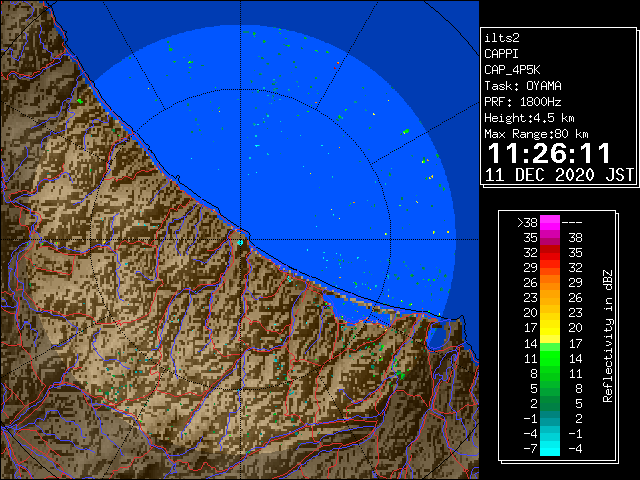
Task: Click the 'CAP_4P5K' text
Action: point(512,70)
